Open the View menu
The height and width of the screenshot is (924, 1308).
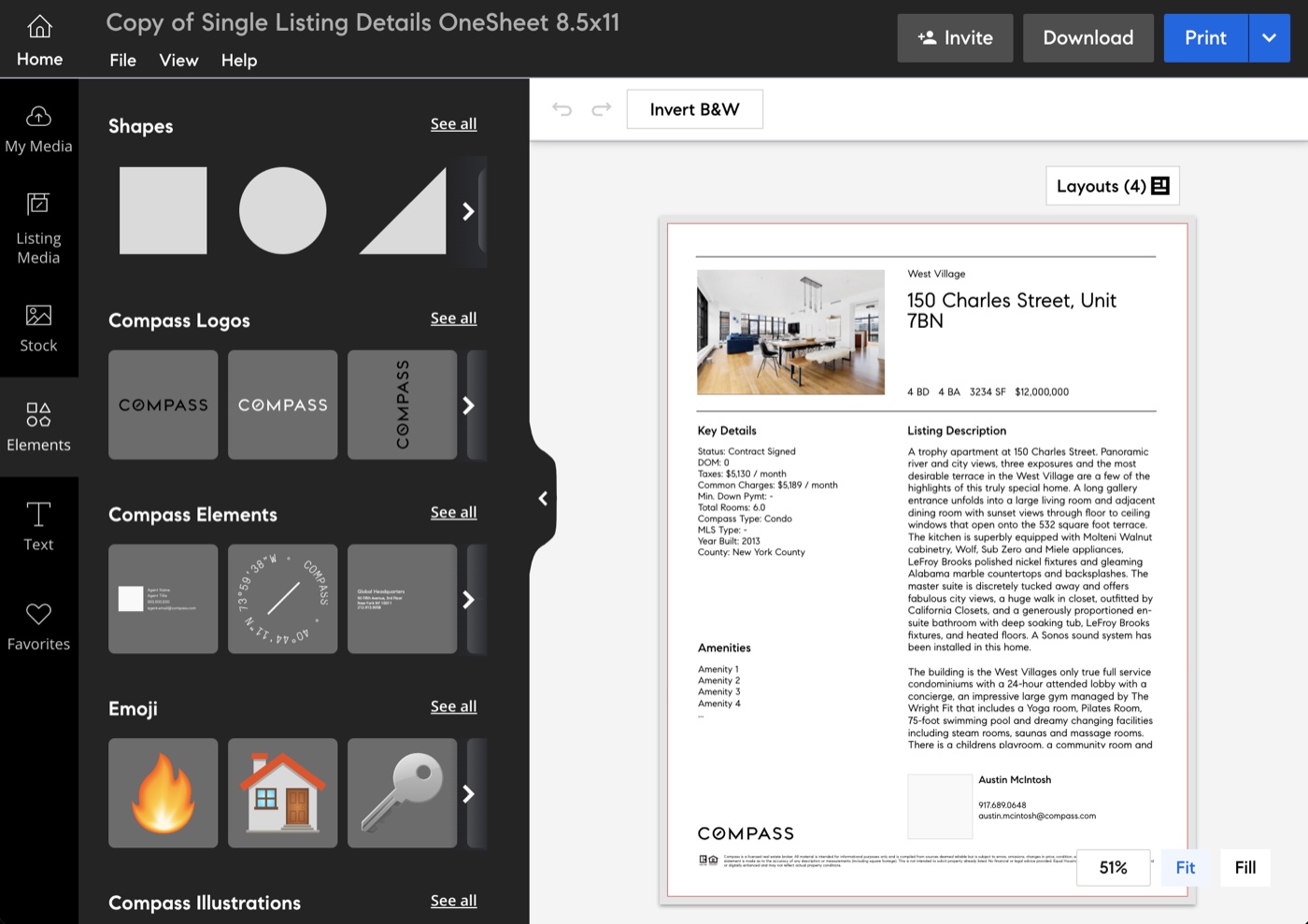click(x=178, y=60)
